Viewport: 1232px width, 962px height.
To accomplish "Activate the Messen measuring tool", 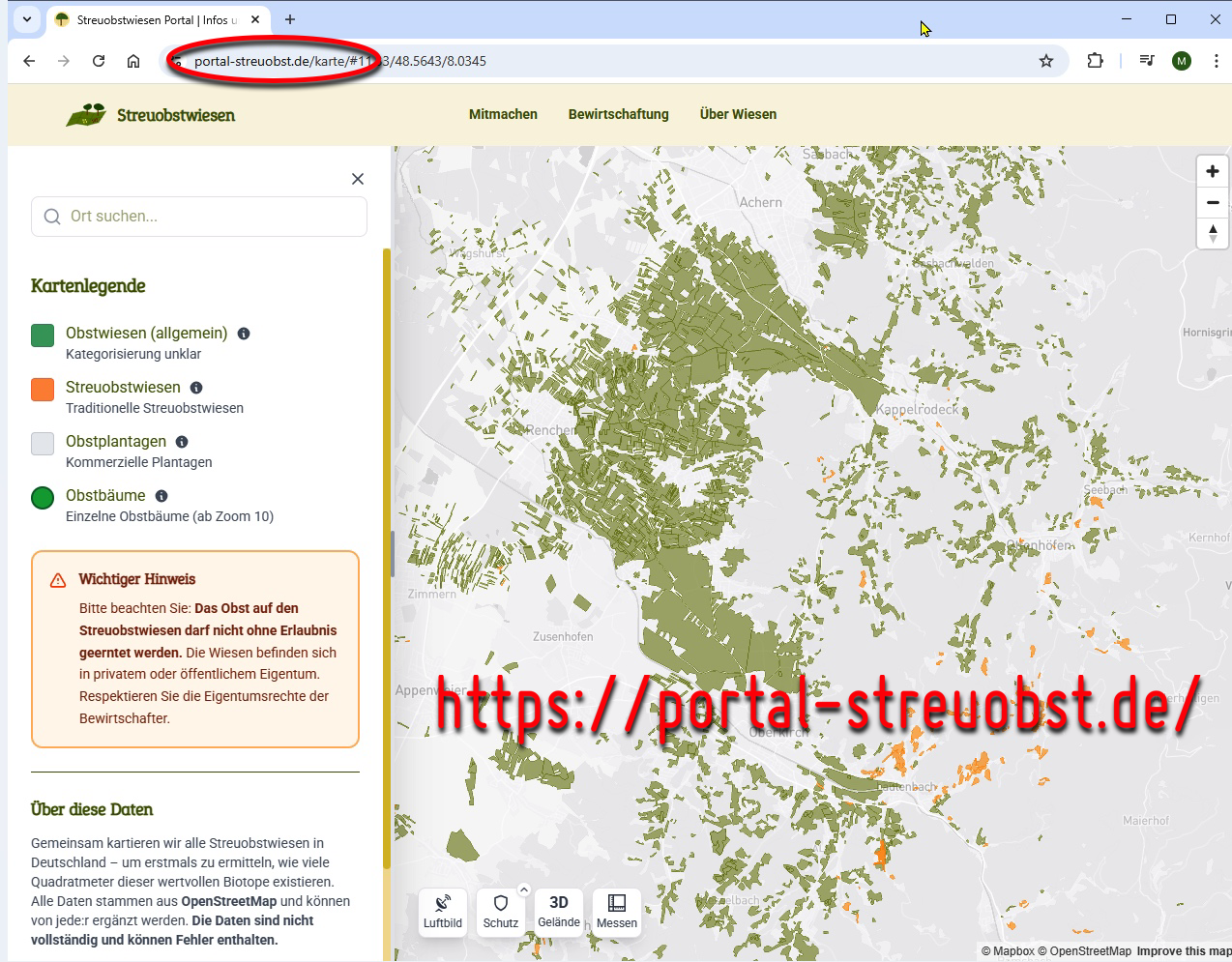I will tap(617, 912).
